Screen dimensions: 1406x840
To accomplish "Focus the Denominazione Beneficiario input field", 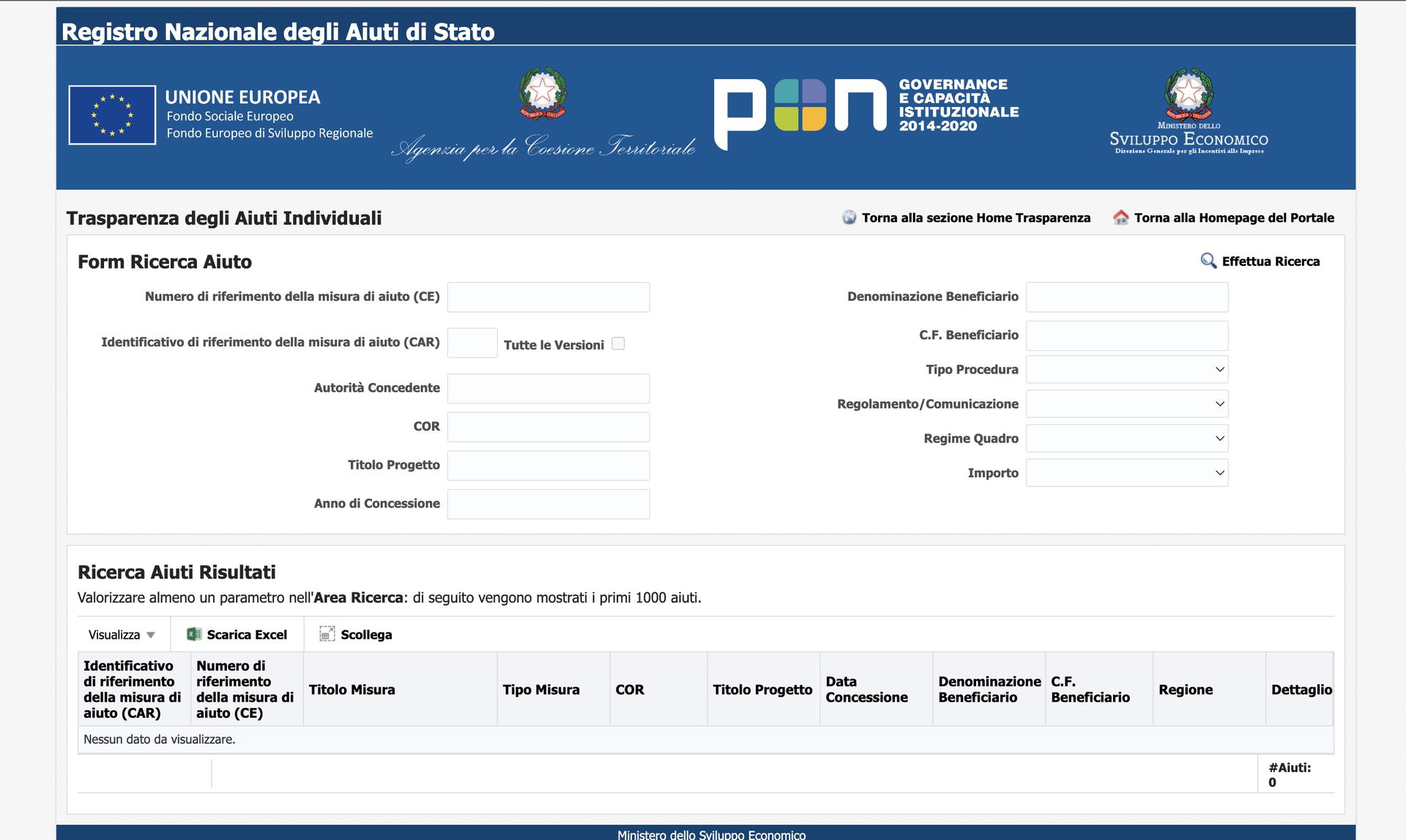I will tap(1127, 297).
